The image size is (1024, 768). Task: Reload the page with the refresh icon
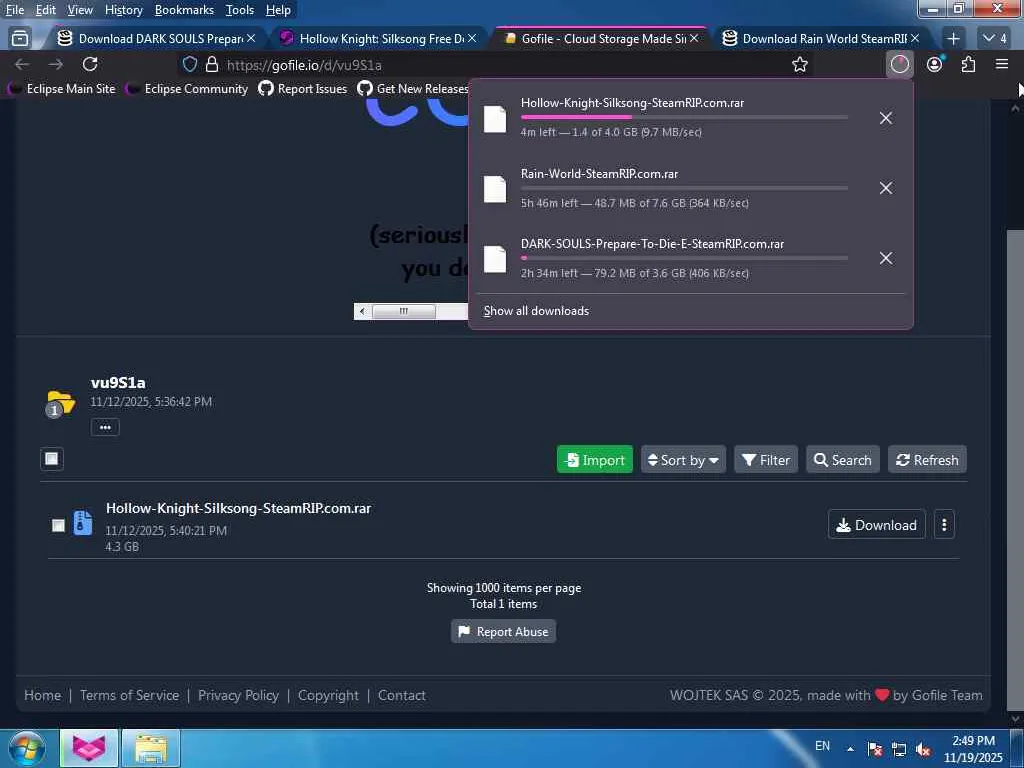click(x=90, y=64)
